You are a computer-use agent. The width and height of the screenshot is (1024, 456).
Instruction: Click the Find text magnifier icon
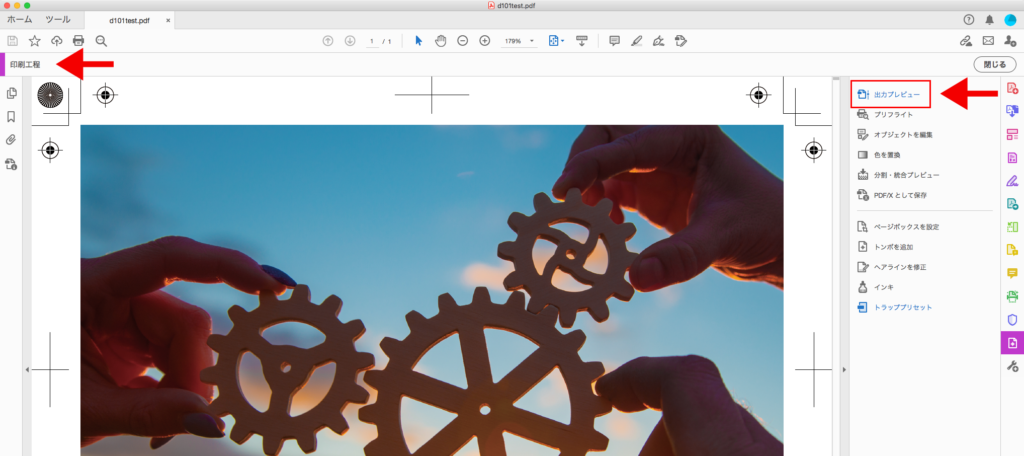(x=101, y=41)
